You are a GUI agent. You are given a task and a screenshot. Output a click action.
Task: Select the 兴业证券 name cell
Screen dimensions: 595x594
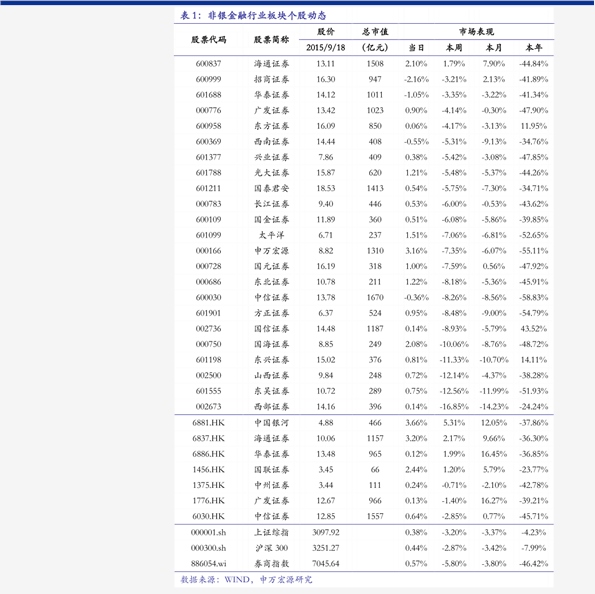tap(271, 157)
